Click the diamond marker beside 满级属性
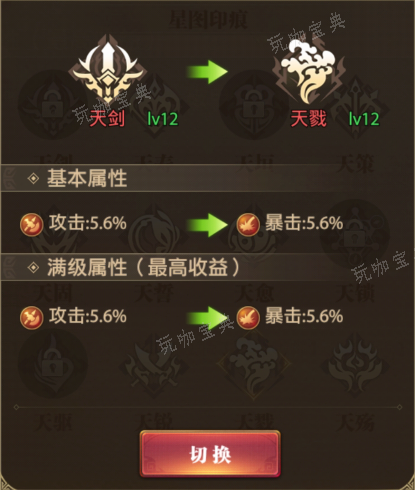Screen dimensions: 415x490 (x=33, y=267)
